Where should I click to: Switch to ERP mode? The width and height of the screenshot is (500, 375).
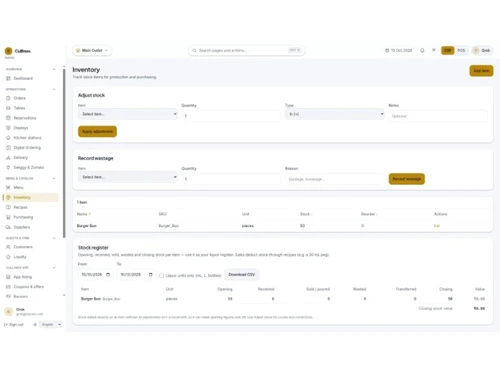448,50
